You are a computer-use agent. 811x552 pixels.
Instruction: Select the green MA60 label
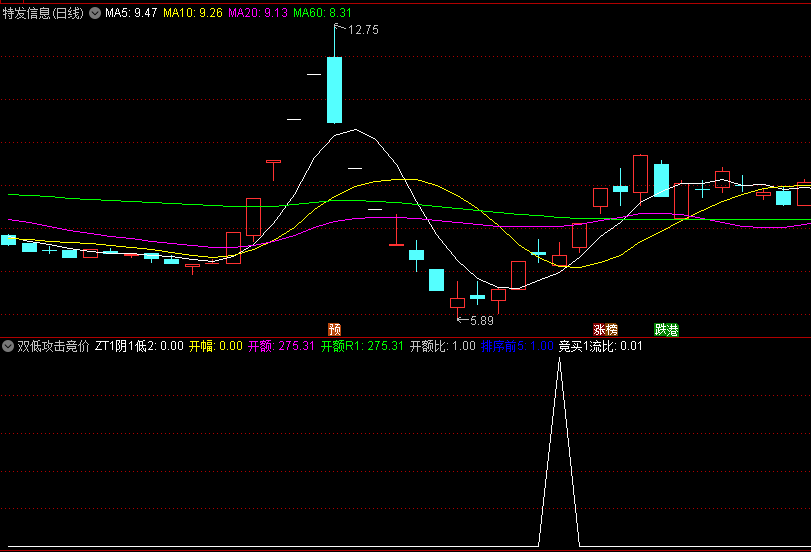[x=322, y=13]
